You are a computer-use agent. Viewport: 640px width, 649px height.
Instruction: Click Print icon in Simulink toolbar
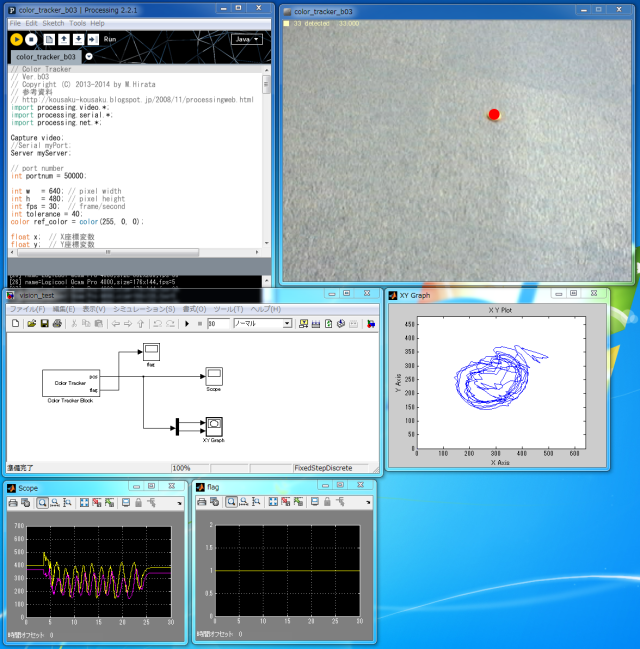point(57,323)
